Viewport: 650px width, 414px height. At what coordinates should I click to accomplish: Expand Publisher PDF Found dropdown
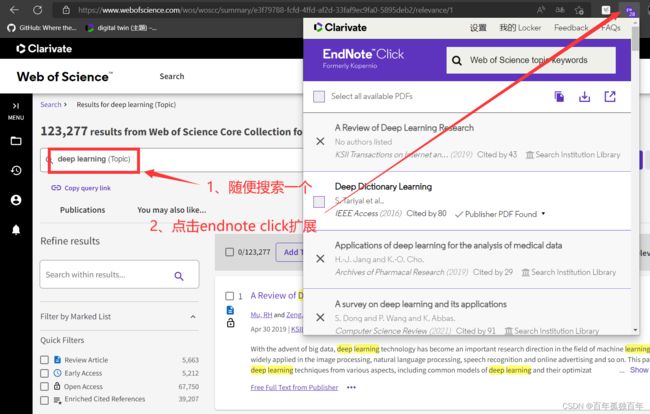coord(500,214)
